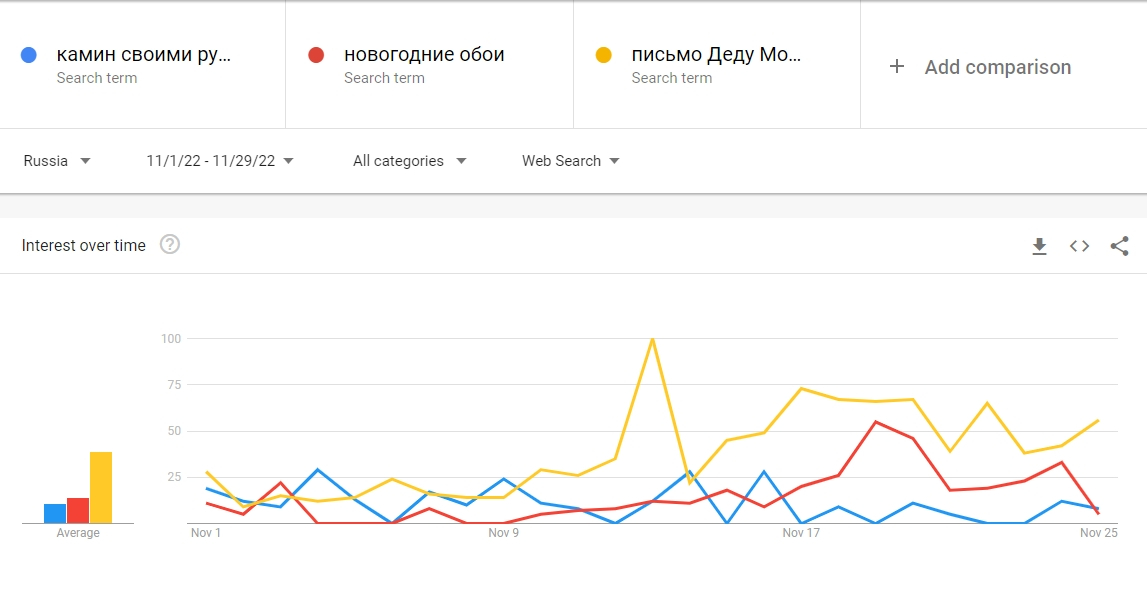Image resolution: width=1147 pixels, height=607 pixels.
Task: Click the yellow line peak at 100
Action: 652,339
